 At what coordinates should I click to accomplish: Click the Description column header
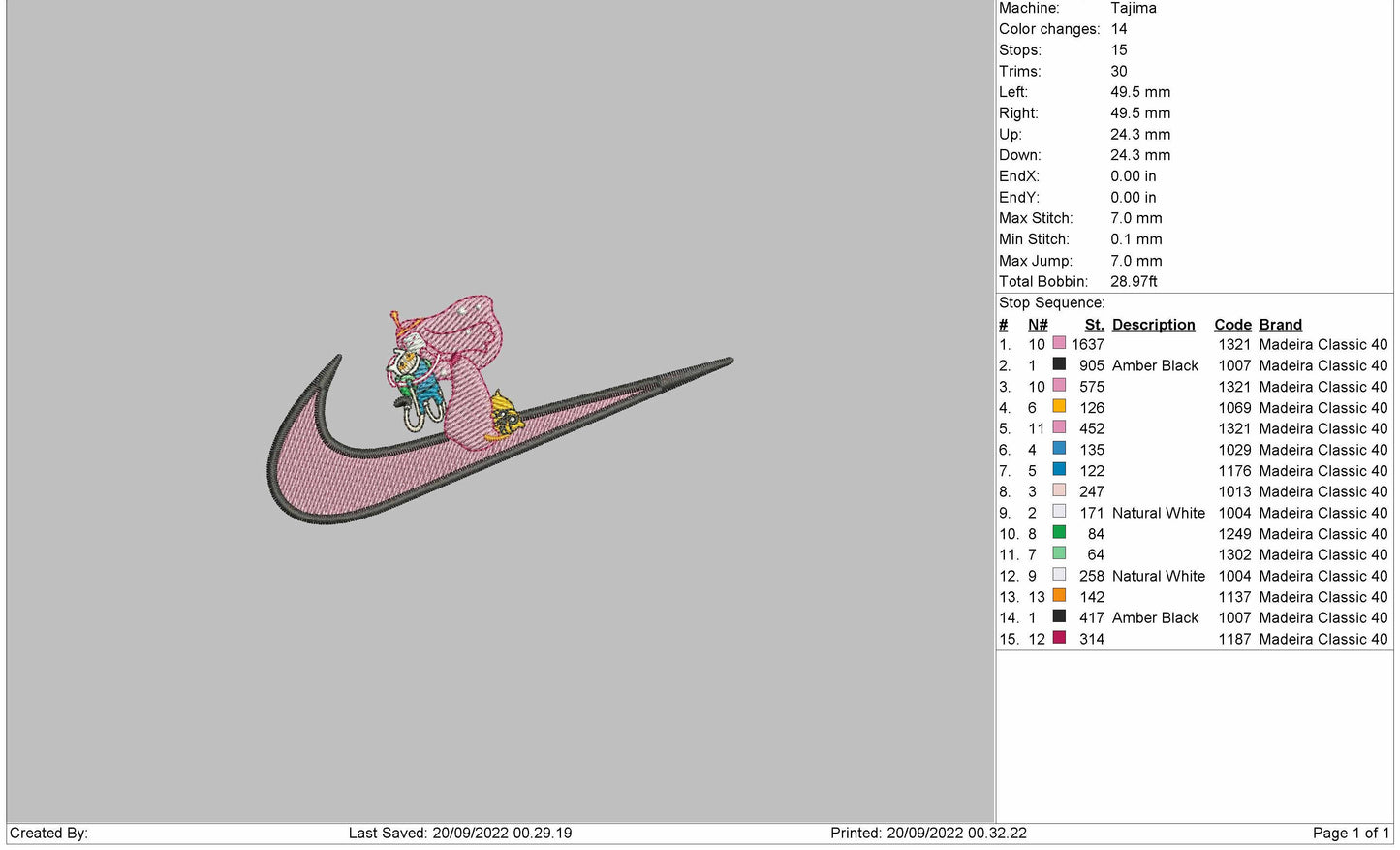click(x=1153, y=325)
